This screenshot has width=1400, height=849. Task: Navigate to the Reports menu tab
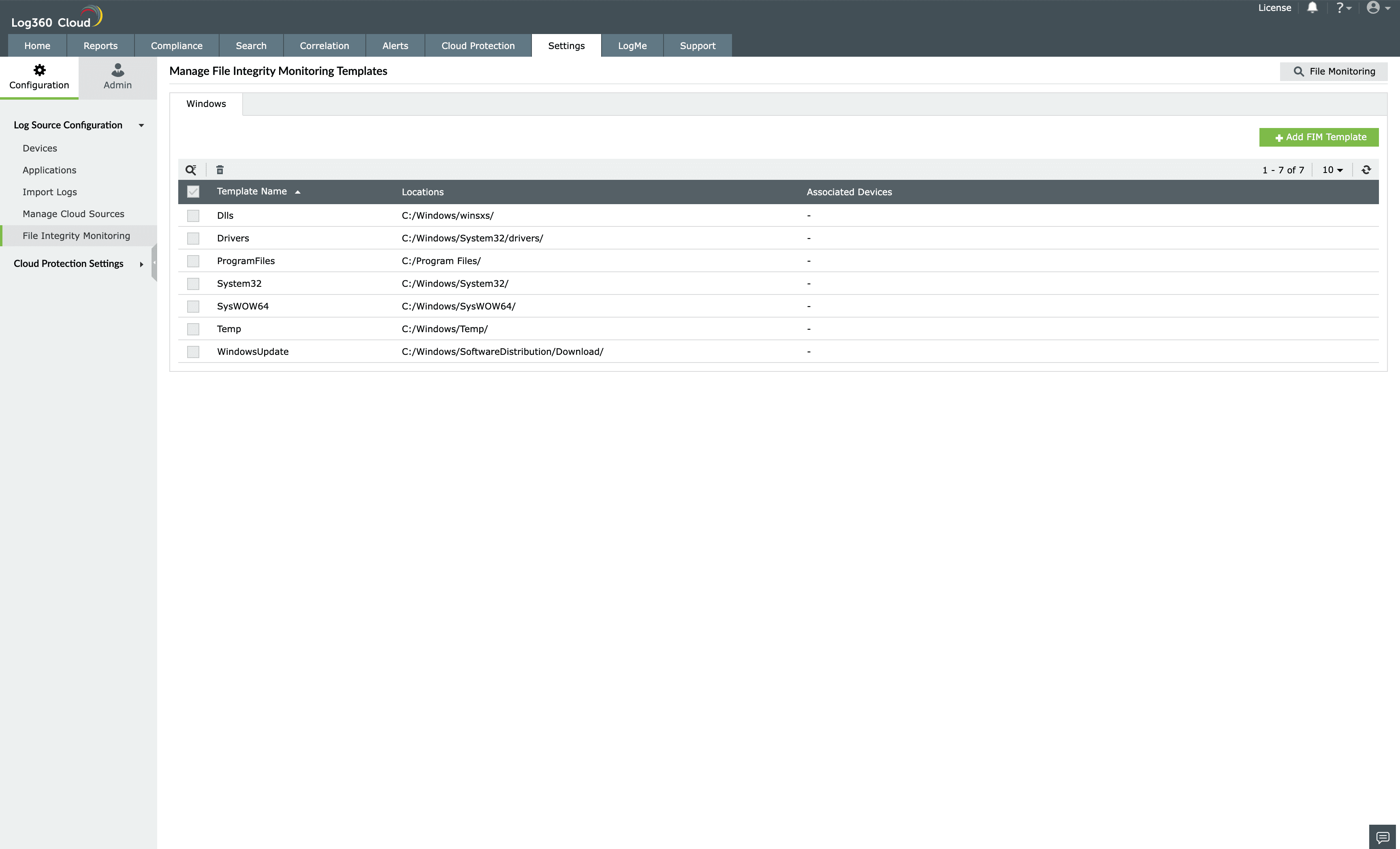tap(100, 45)
